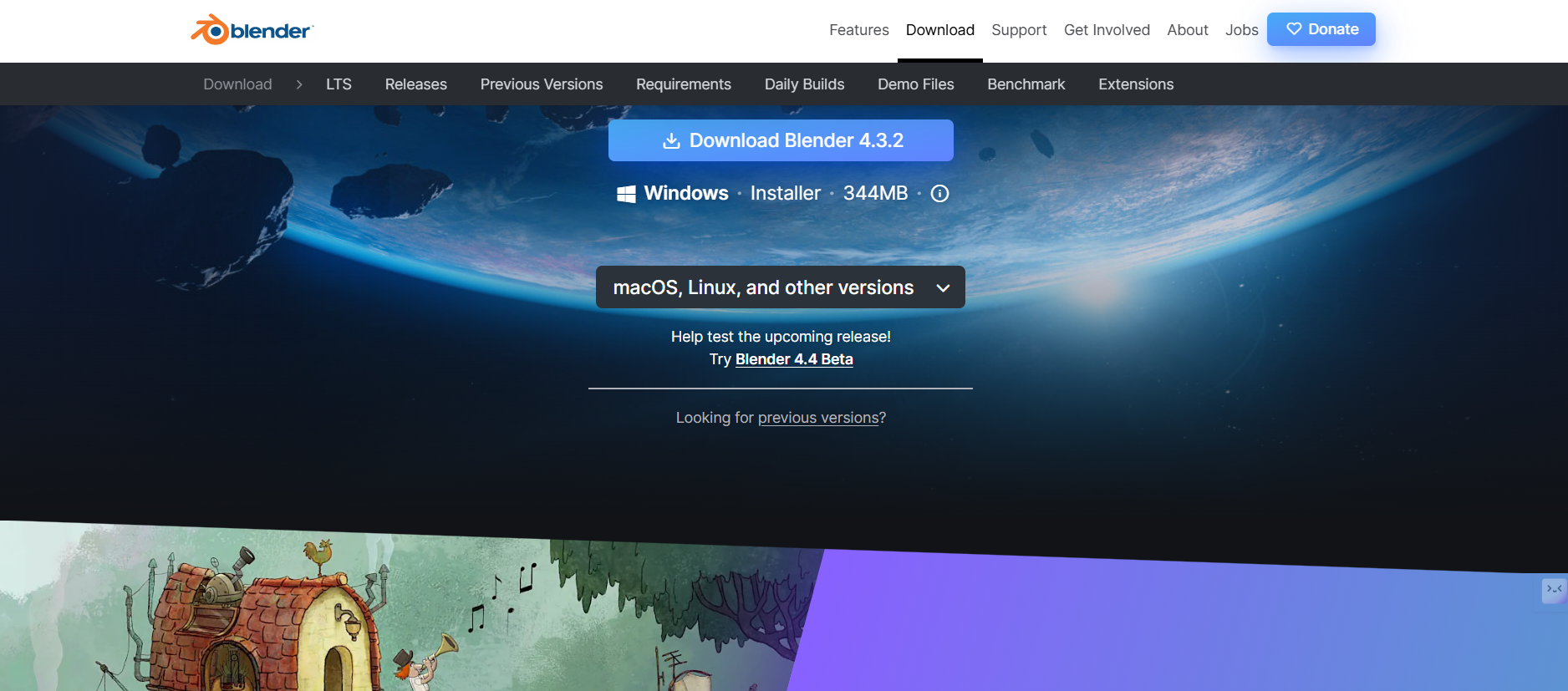Follow the previous versions link
The image size is (1568, 691).
(818, 418)
